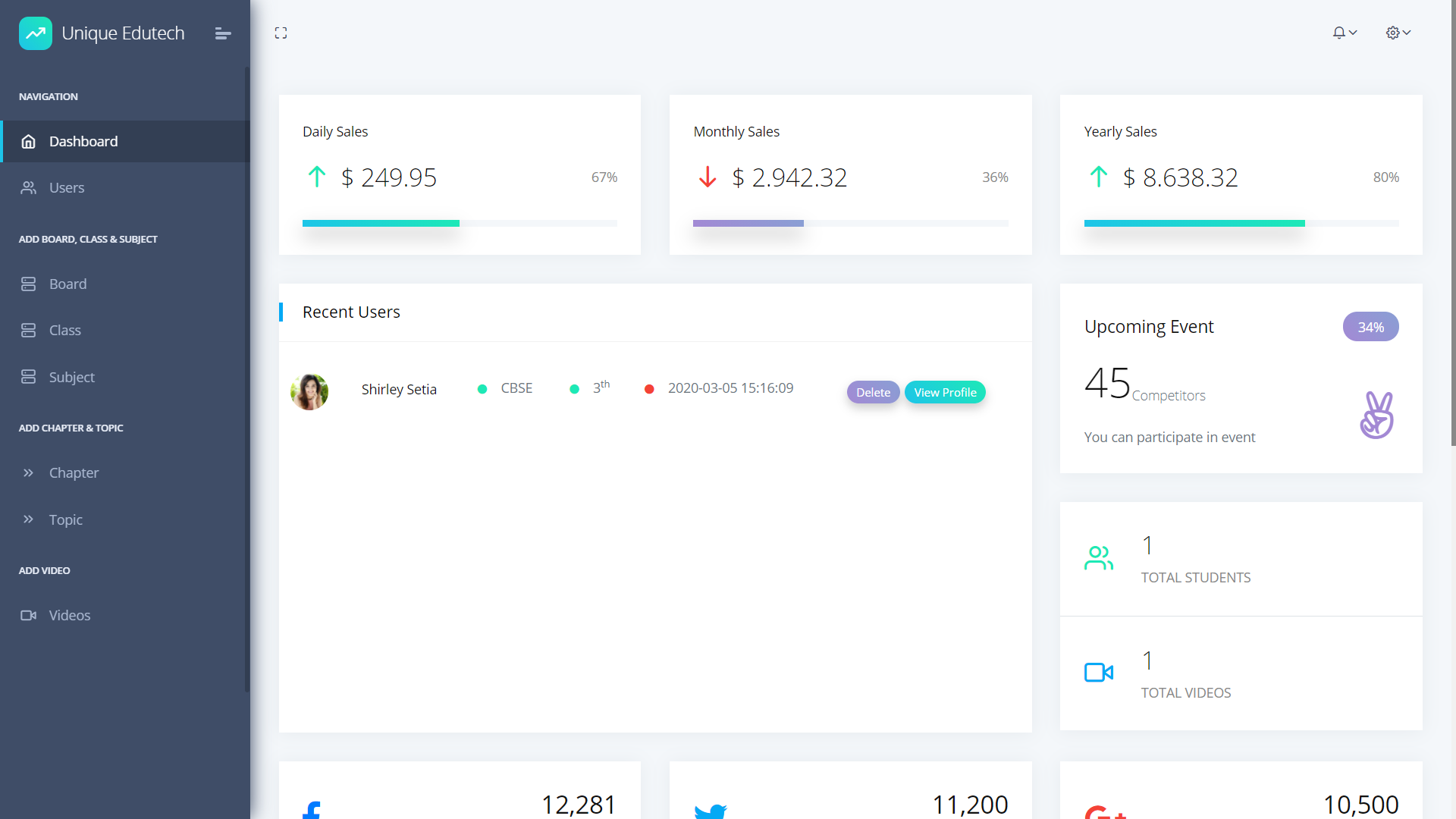Toggle fullscreen mode icon
Screen dimensions: 1456x819
pos(281,33)
